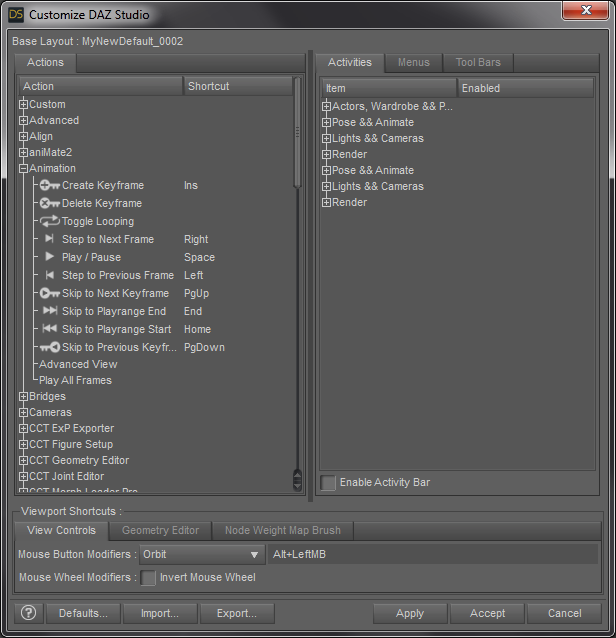
Task: Click the Export... button
Action: click(x=237, y=613)
